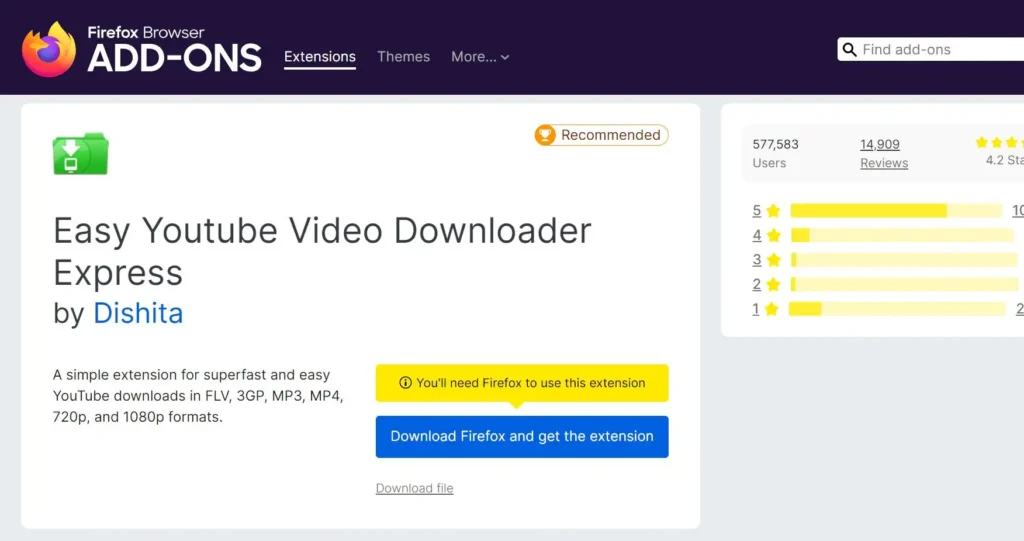Click the number 4 rating link

pos(756,235)
